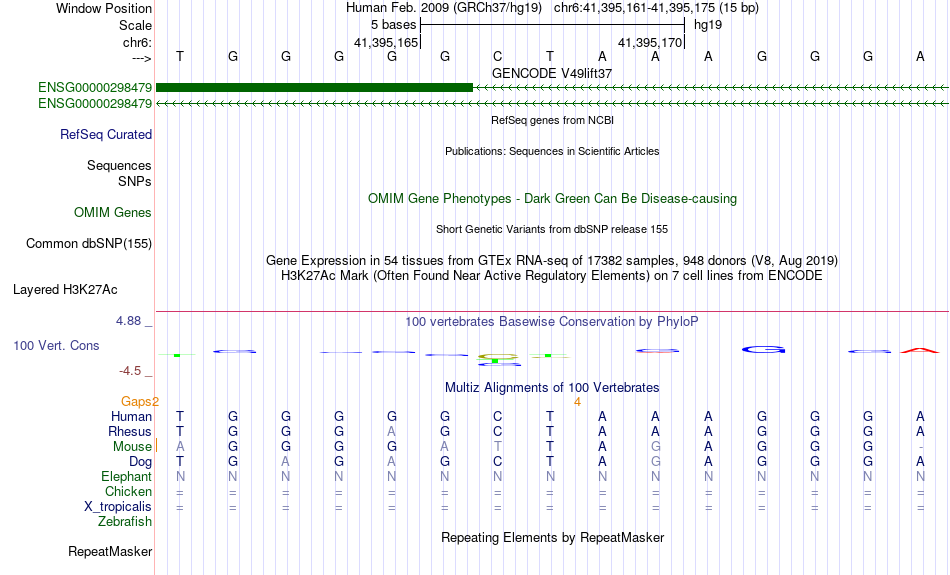Image resolution: width=950 pixels, height=575 pixels.
Task: Click the Rhesus species label
Action: pos(130,431)
